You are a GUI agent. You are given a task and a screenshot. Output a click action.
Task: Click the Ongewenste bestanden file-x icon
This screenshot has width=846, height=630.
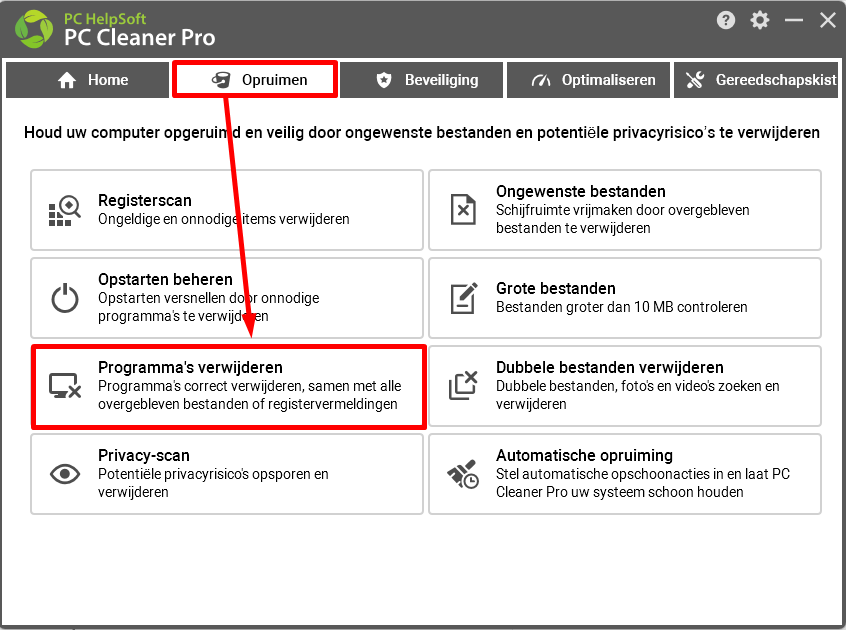point(463,209)
